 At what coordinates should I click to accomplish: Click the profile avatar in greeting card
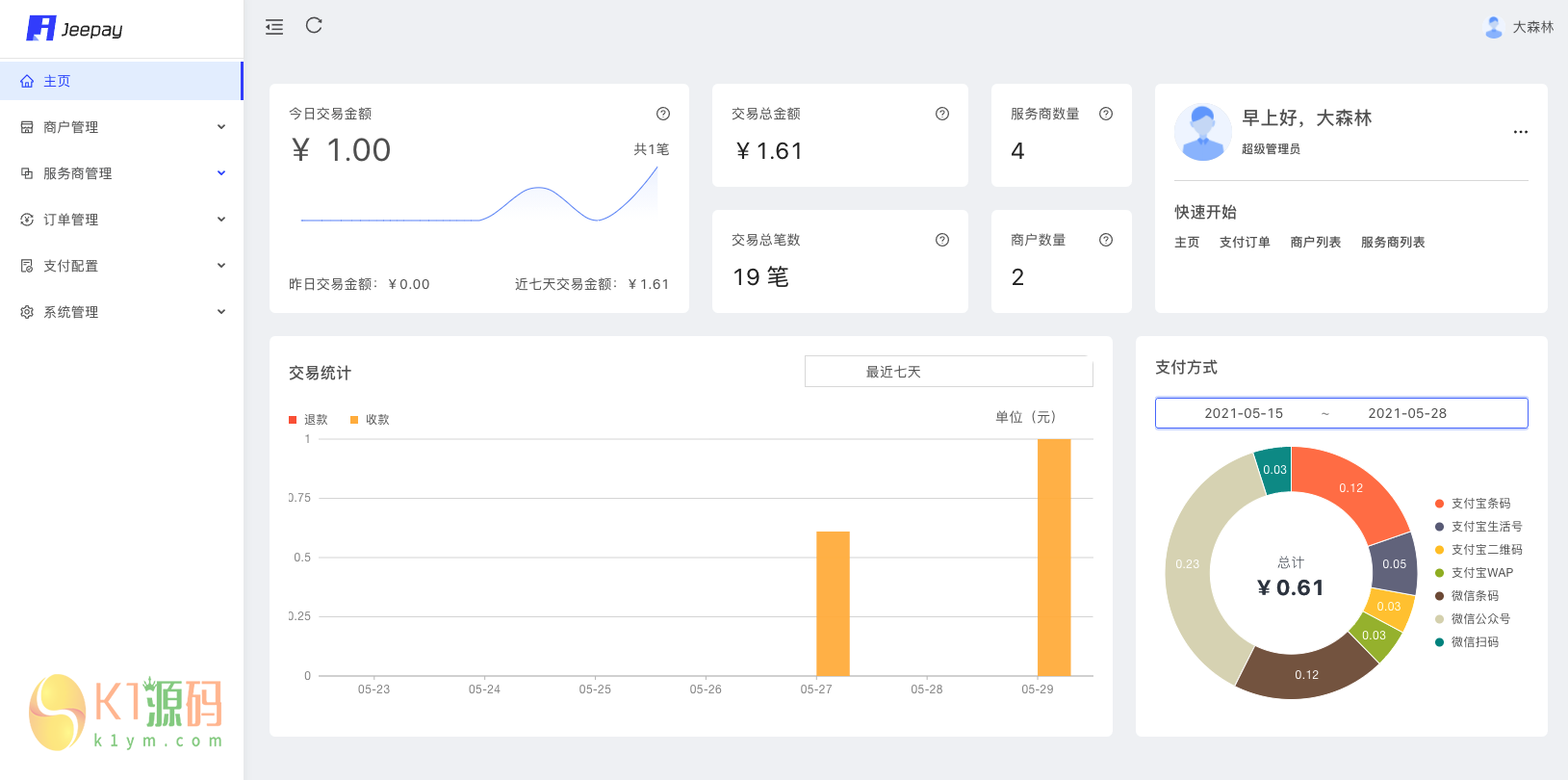point(1203,133)
